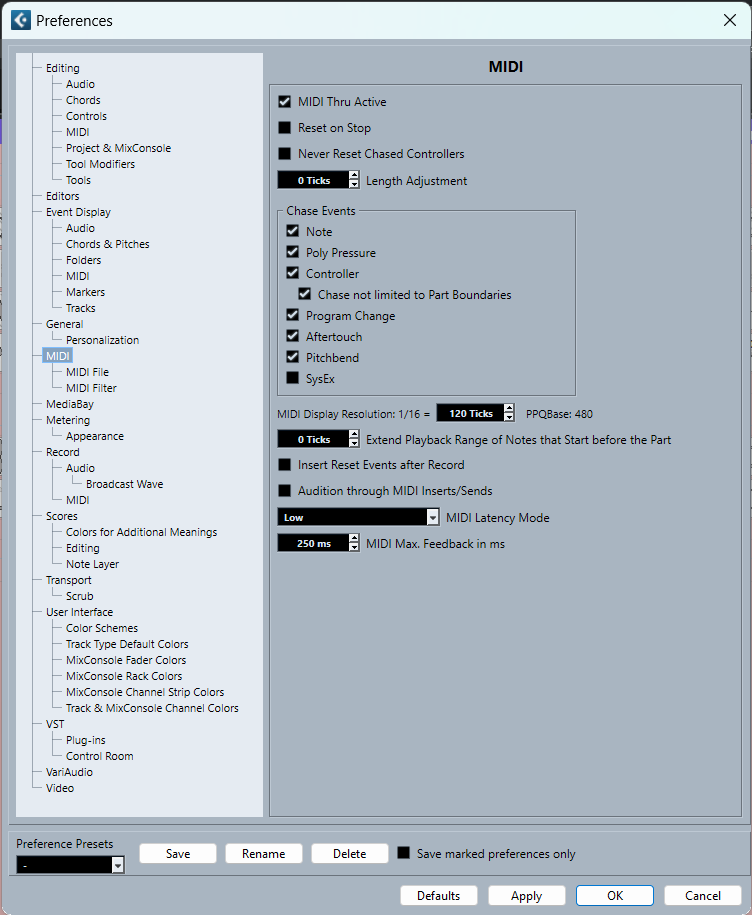Click the Defaults button
This screenshot has height=915, width=752.
click(x=438, y=895)
